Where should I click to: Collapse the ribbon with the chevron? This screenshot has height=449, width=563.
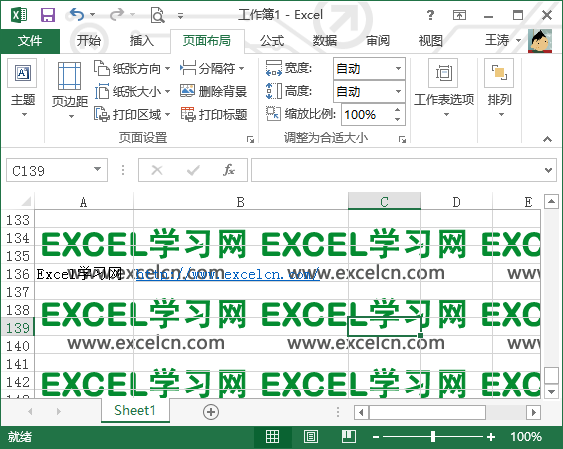[x=547, y=139]
